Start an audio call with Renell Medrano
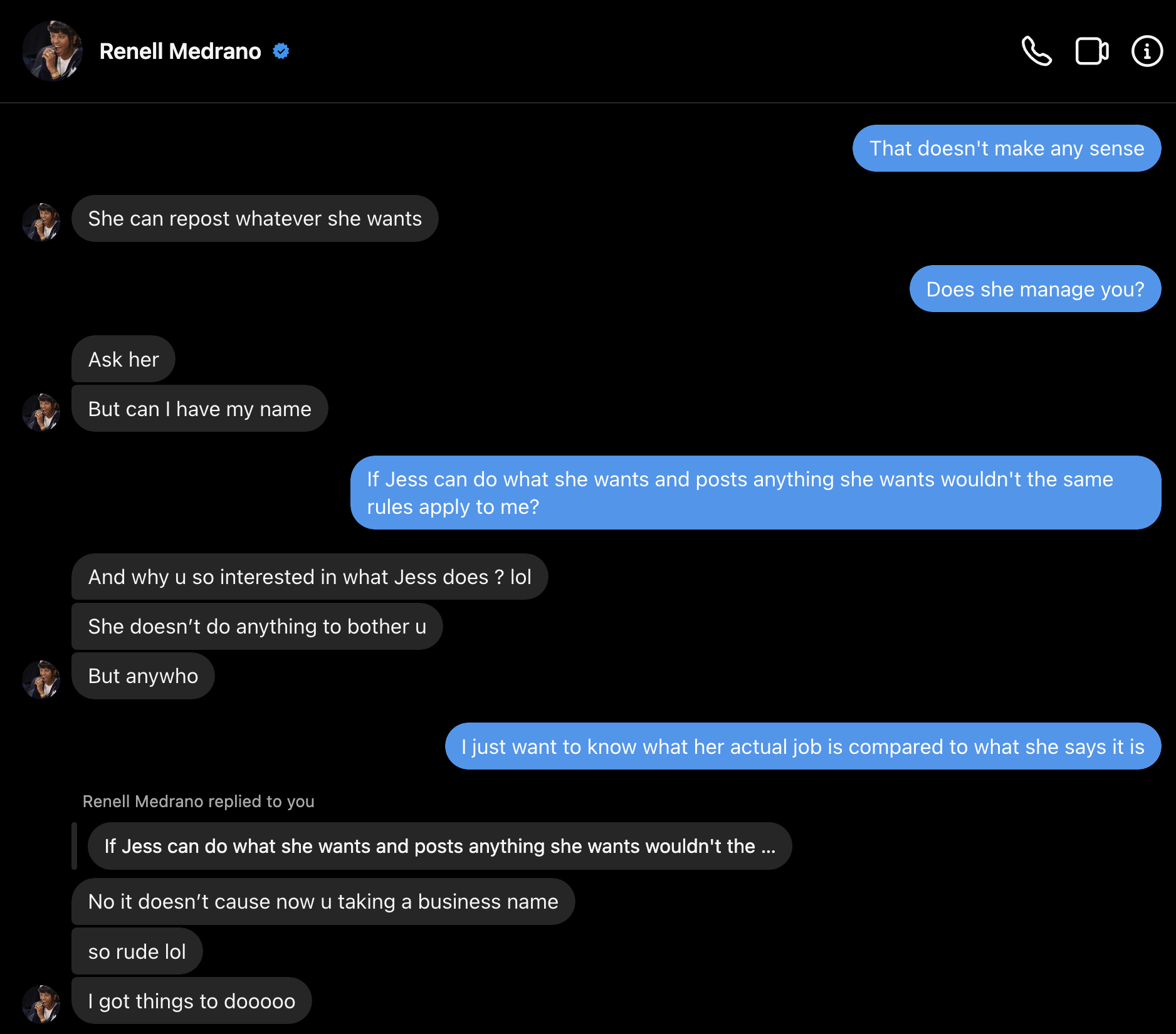 coord(1037,51)
